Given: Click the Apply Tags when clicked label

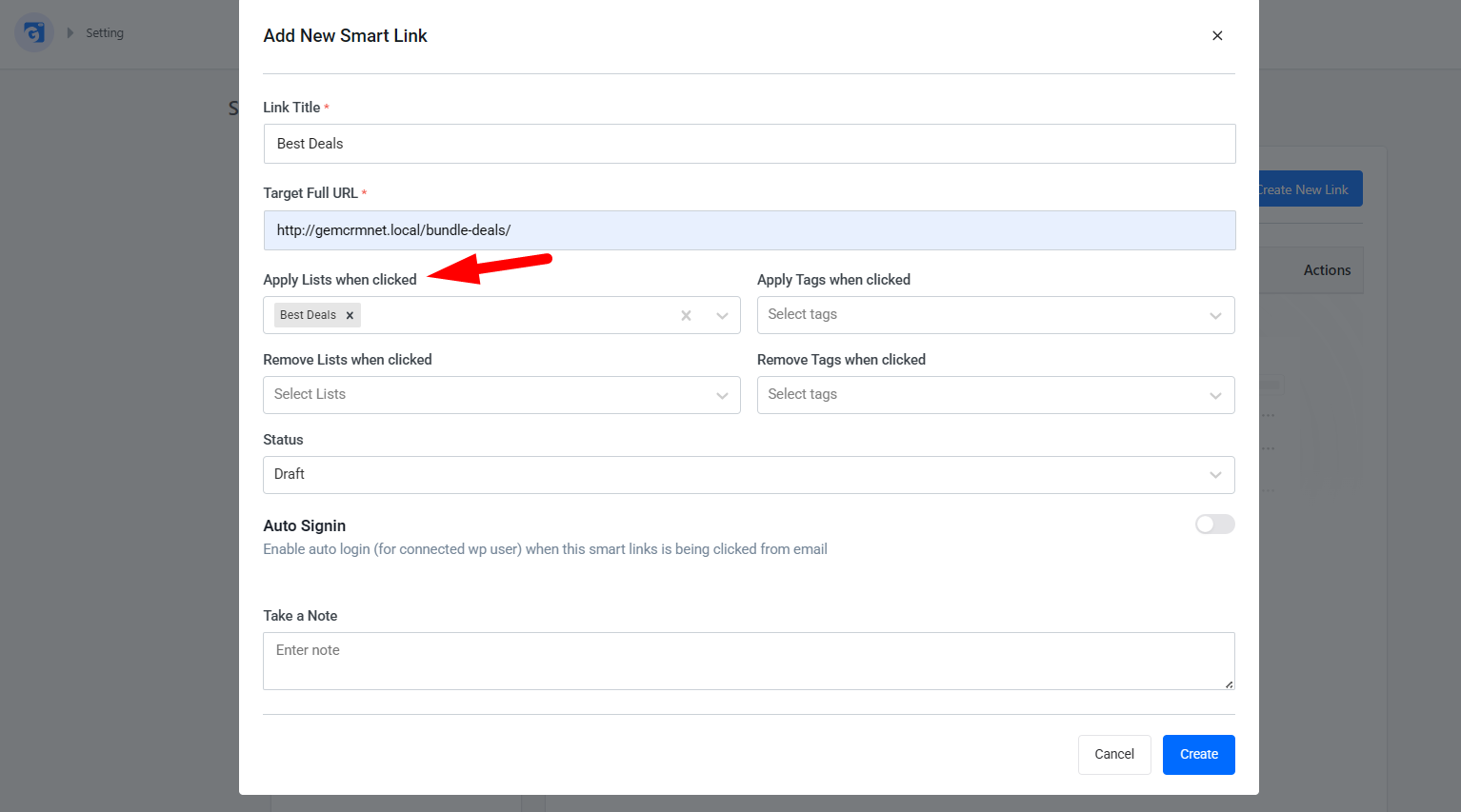Looking at the screenshot, I should click(833, 280).
